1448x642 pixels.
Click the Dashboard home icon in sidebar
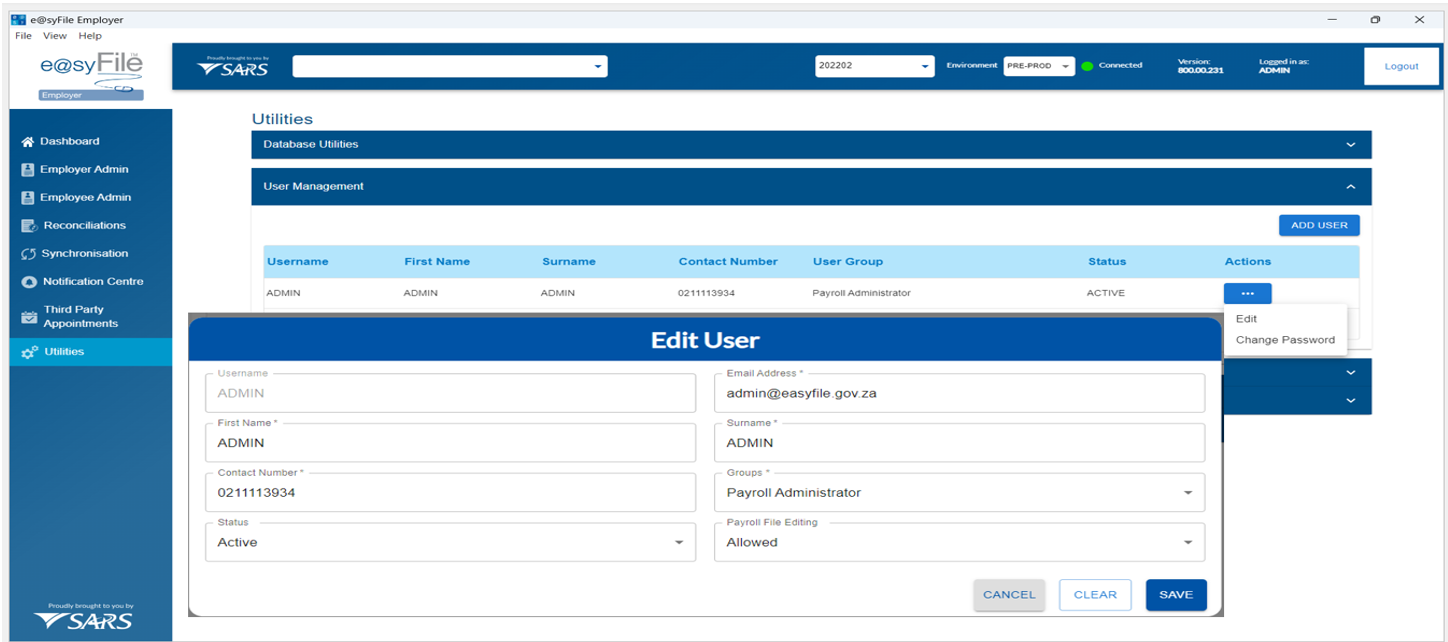coord(28,142)
